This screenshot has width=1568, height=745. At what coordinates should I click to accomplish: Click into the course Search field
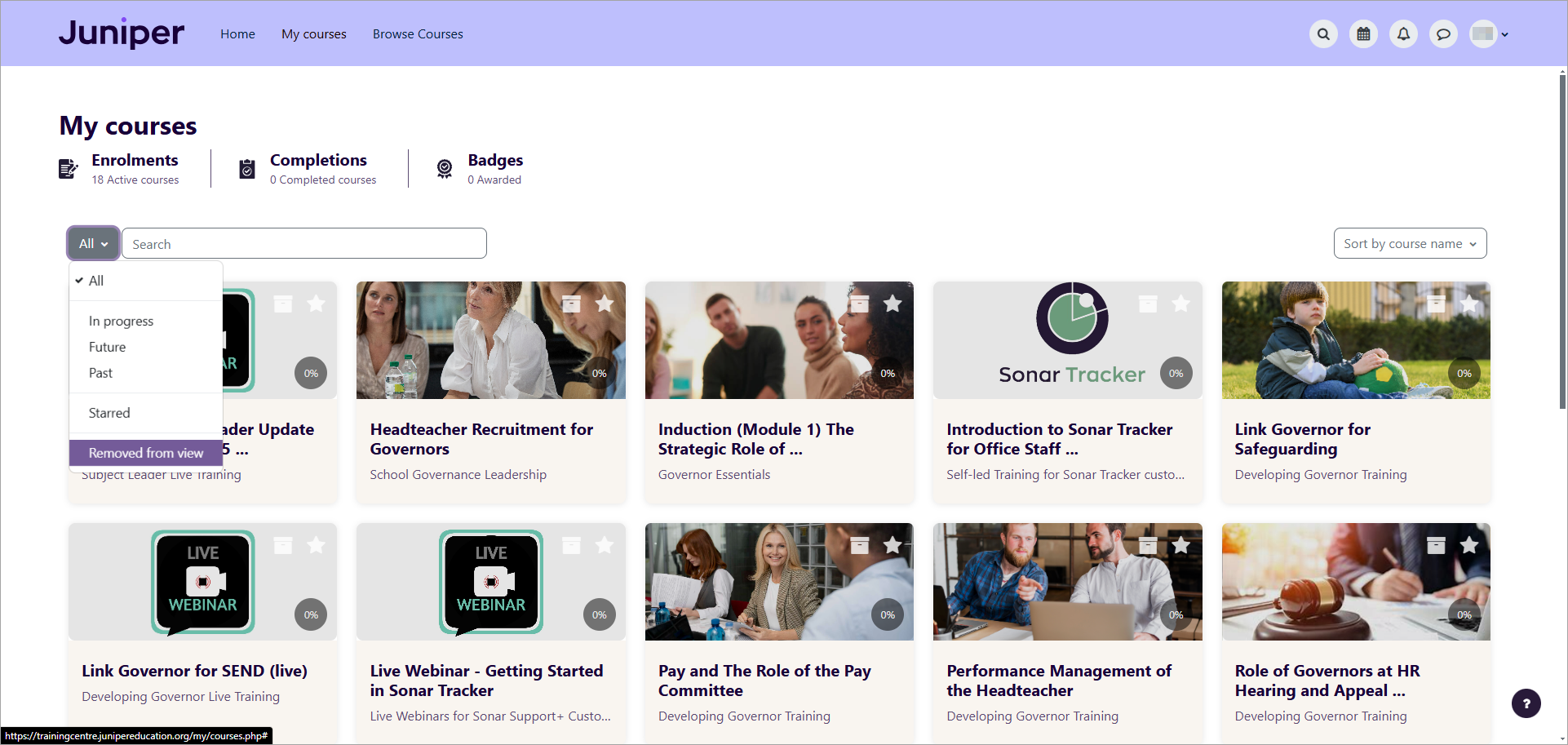point(303,244)
